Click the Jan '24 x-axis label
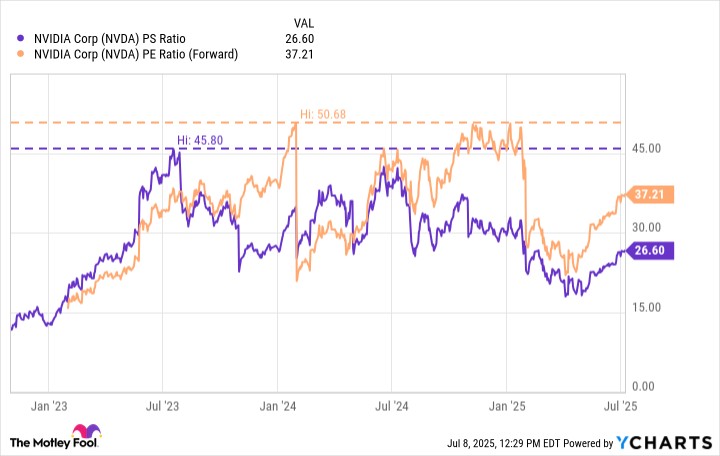Screen dimensions: 720x456 click(278, 406)
